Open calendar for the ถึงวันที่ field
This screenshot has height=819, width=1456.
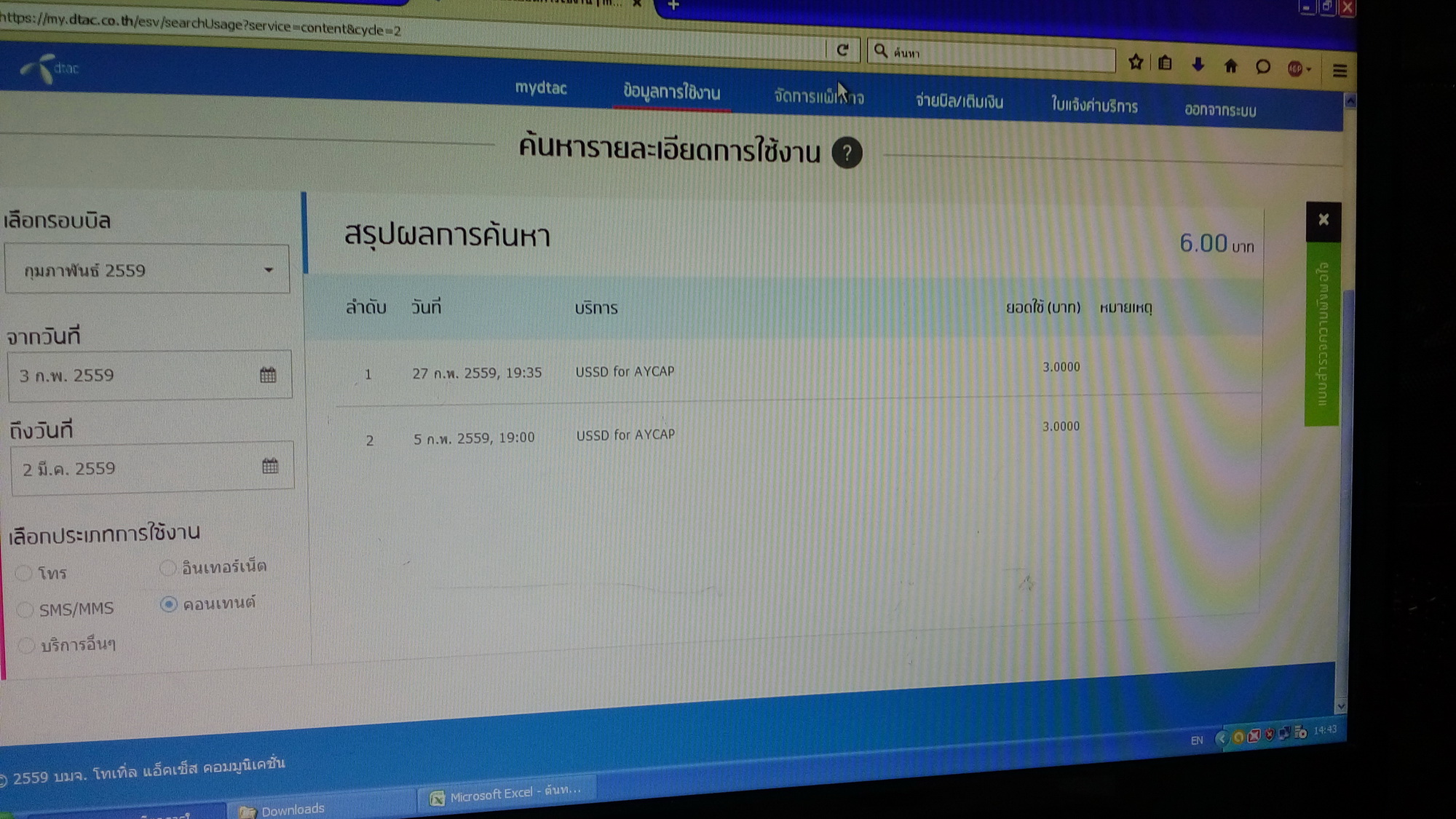pos(270,466)
